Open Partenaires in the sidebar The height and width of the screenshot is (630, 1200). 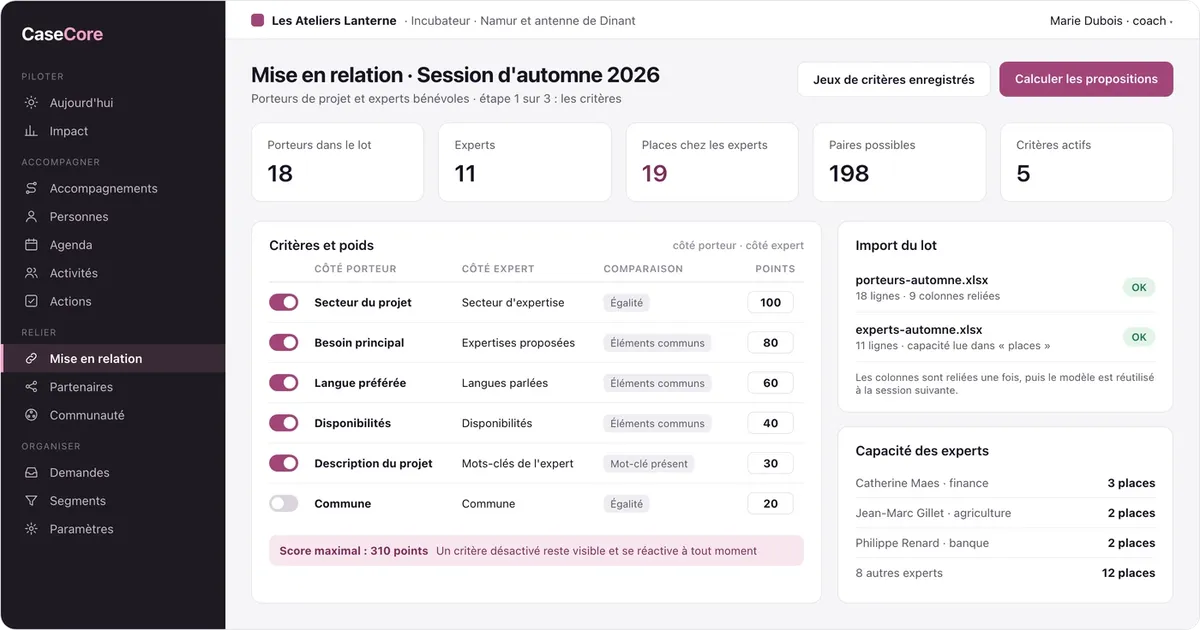[113, 387]
